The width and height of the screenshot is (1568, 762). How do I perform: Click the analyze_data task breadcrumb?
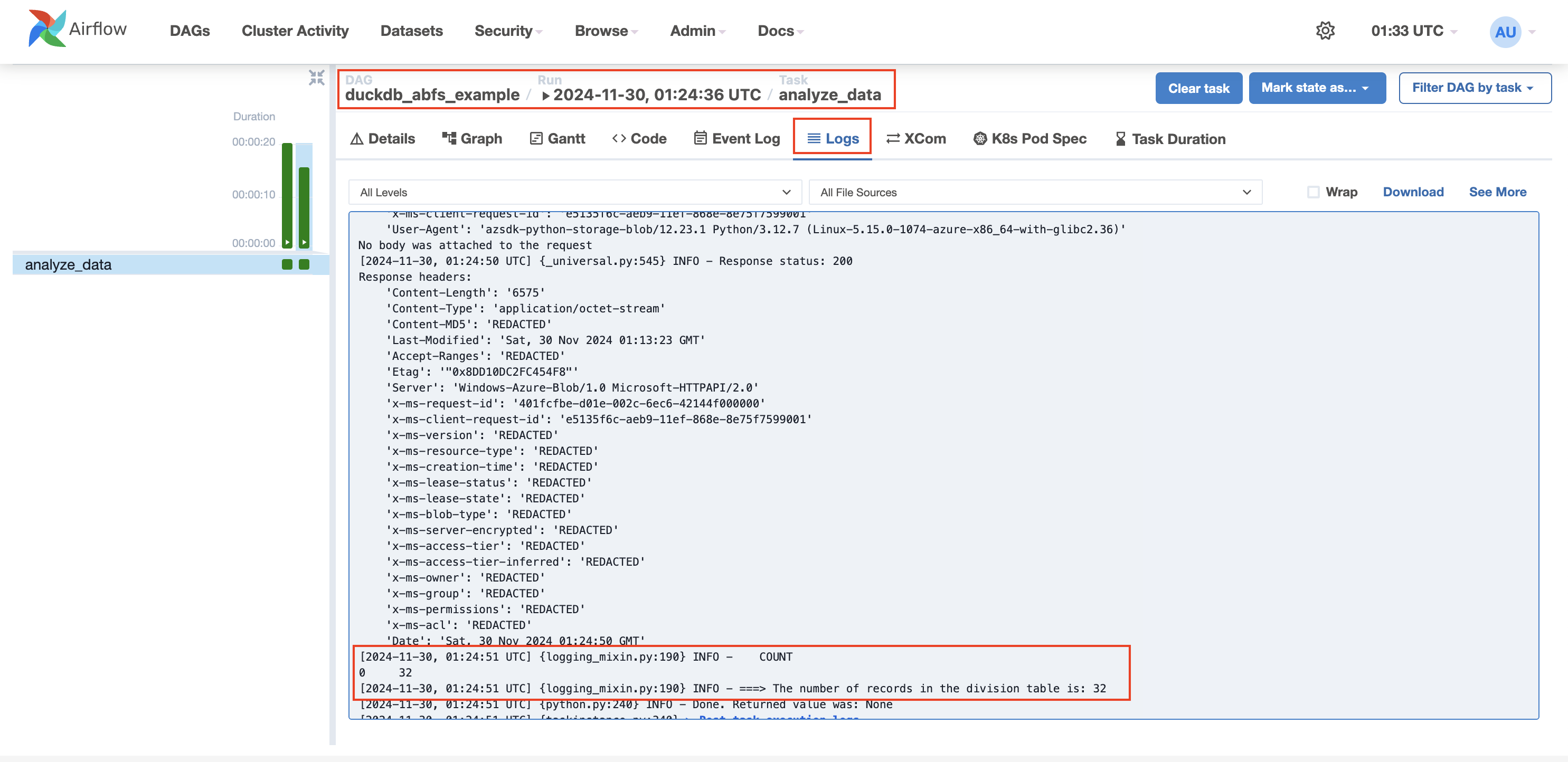(x=829, y=95)
